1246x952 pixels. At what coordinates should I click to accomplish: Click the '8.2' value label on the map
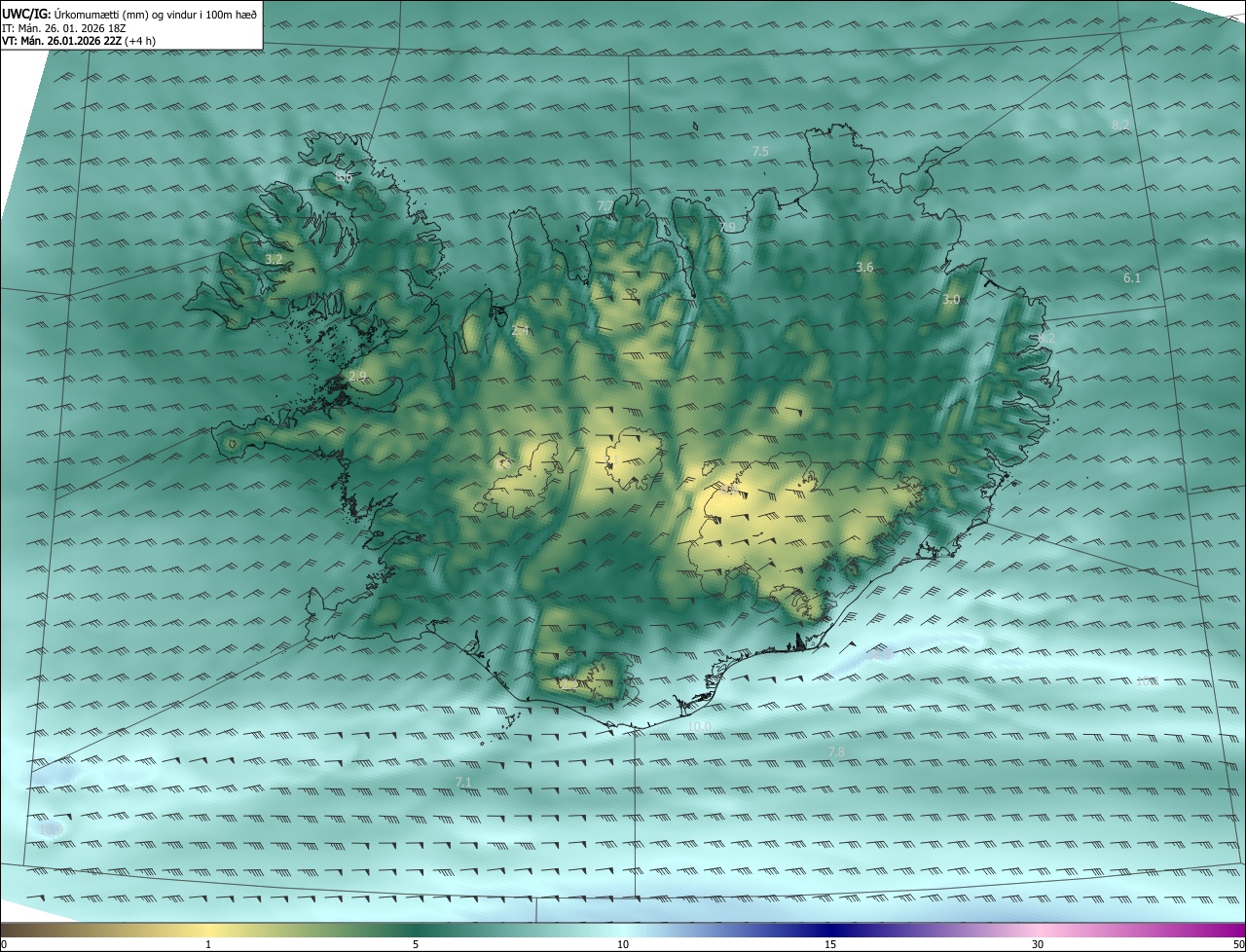click(x=1120, y=125)
